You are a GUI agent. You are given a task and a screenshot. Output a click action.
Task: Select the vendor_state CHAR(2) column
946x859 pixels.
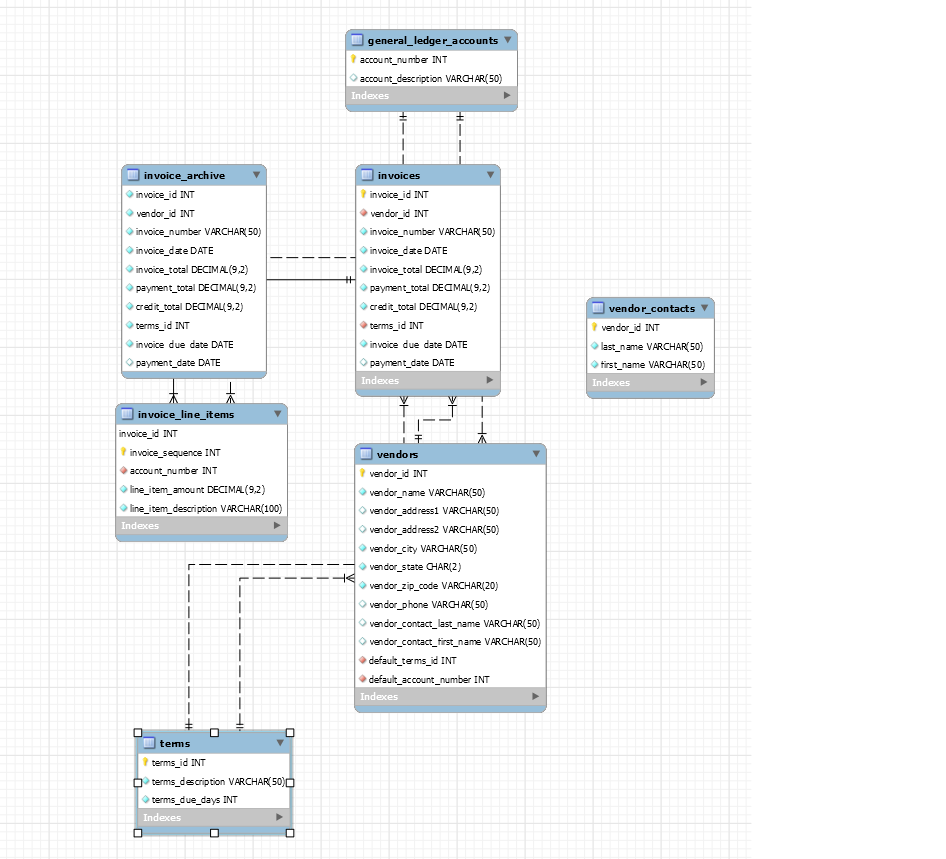pos(450,566)
